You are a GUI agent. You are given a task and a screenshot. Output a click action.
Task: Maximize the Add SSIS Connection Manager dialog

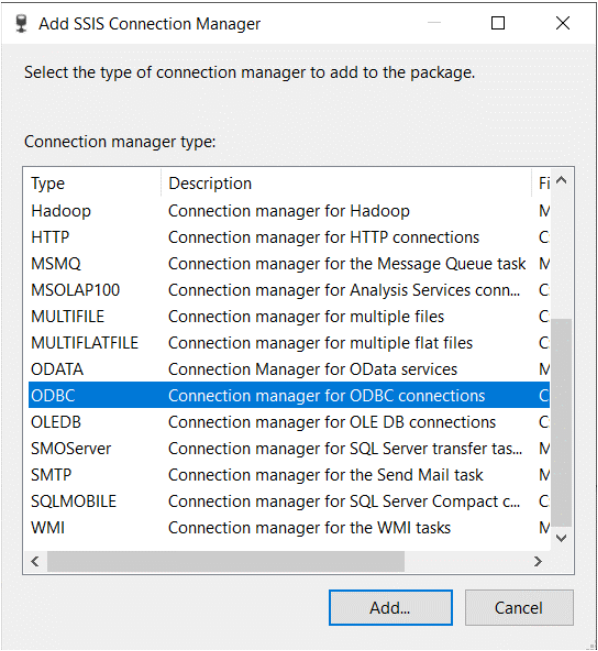pyautogui.click(x=498, y=23)
